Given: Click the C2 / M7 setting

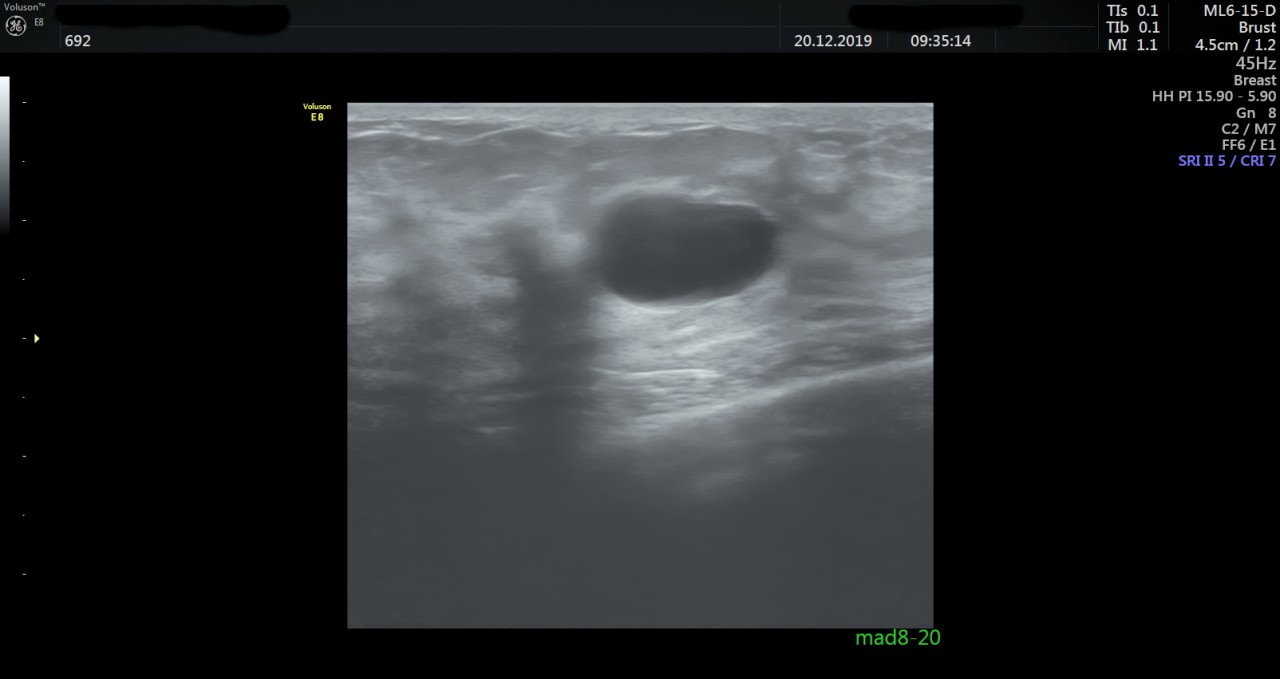Looking at the screenshot, I should pyautogui.click(x=1249, y=129).
